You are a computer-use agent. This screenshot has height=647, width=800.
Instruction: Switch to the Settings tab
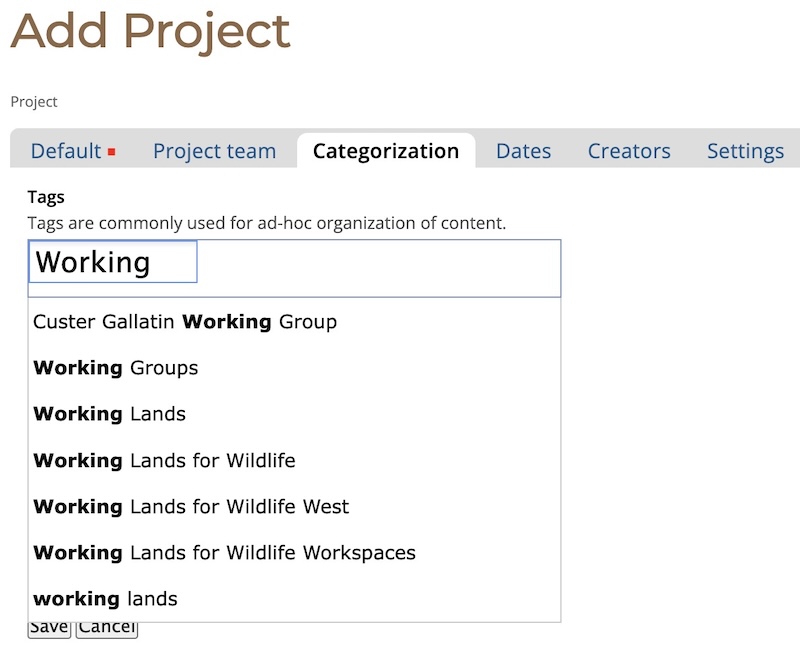(x=745, y=151)
